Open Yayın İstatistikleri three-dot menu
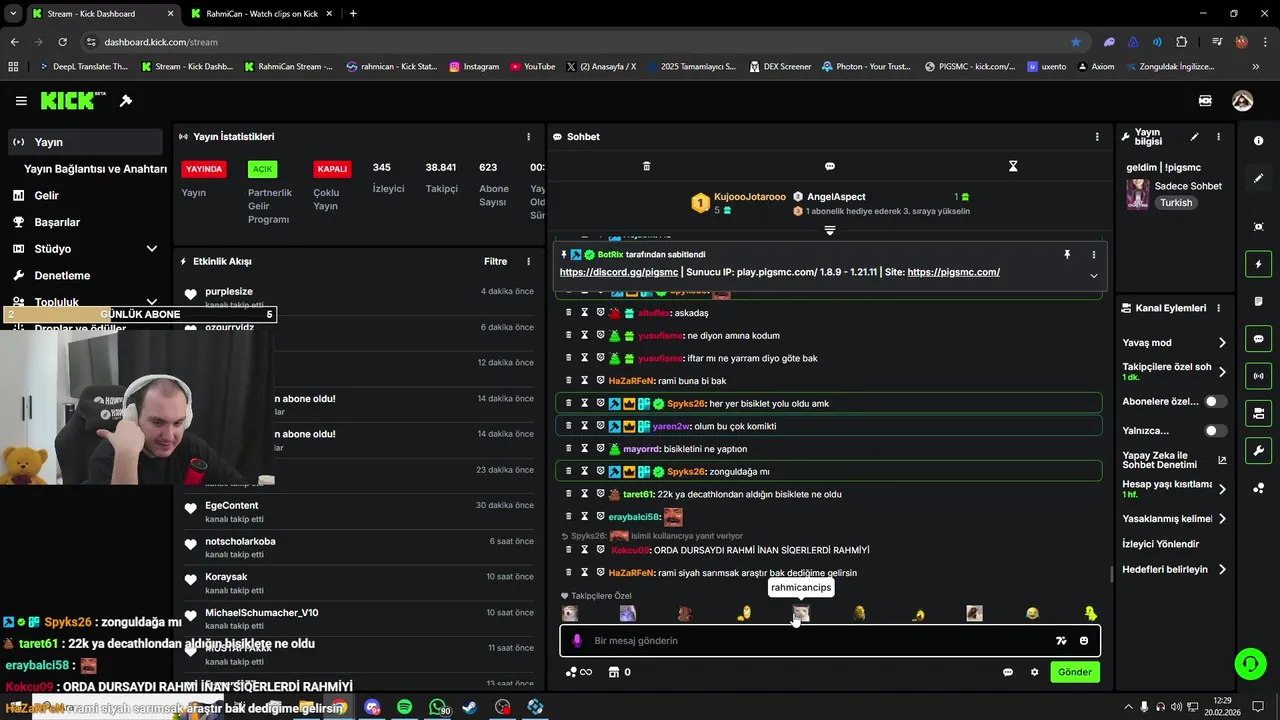 [528, 137]
